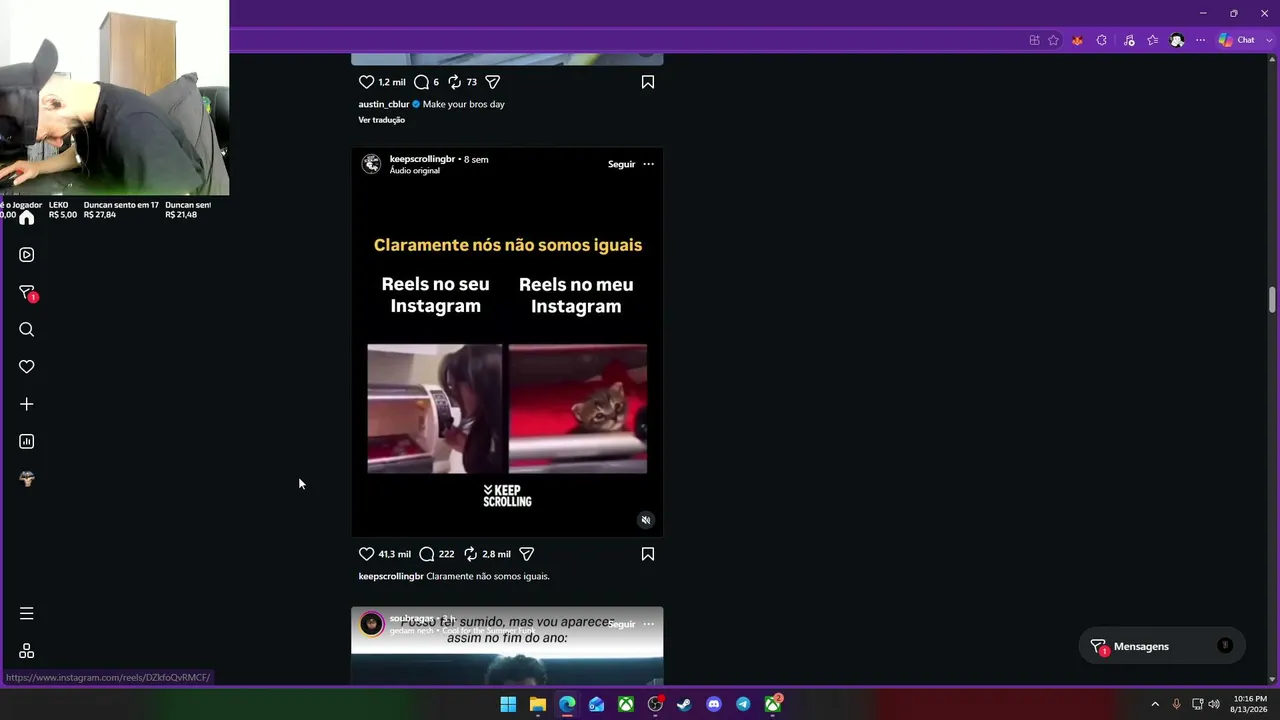
Task: Add this page to browser favorites
Action: pyautogui.click(x=1054, y=40)
